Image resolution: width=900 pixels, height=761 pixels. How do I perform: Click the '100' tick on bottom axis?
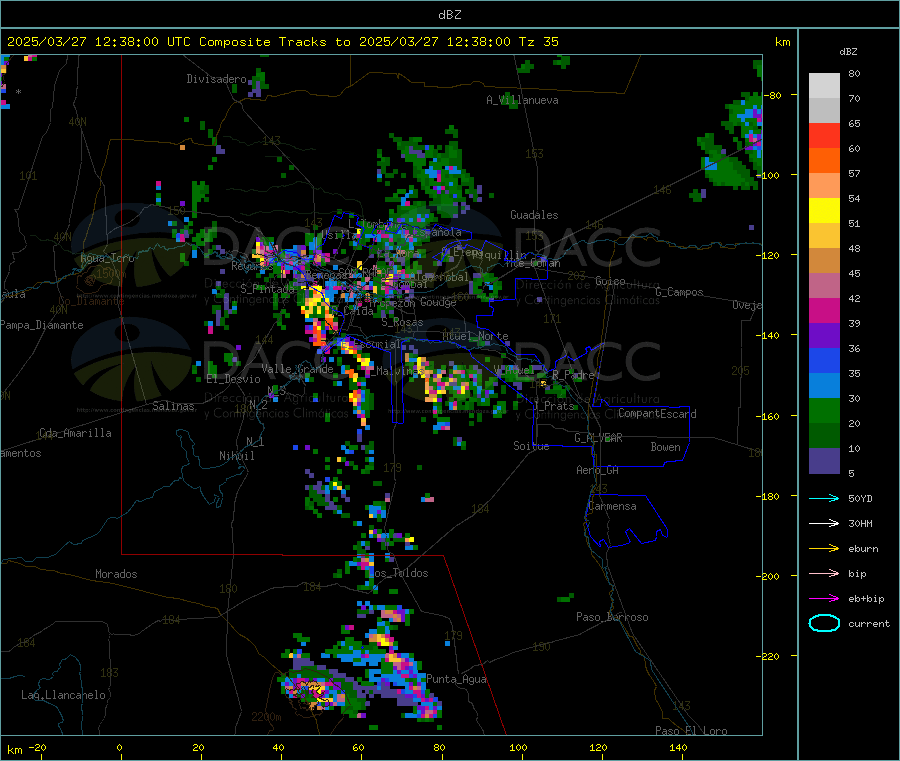tap(518, 747)
